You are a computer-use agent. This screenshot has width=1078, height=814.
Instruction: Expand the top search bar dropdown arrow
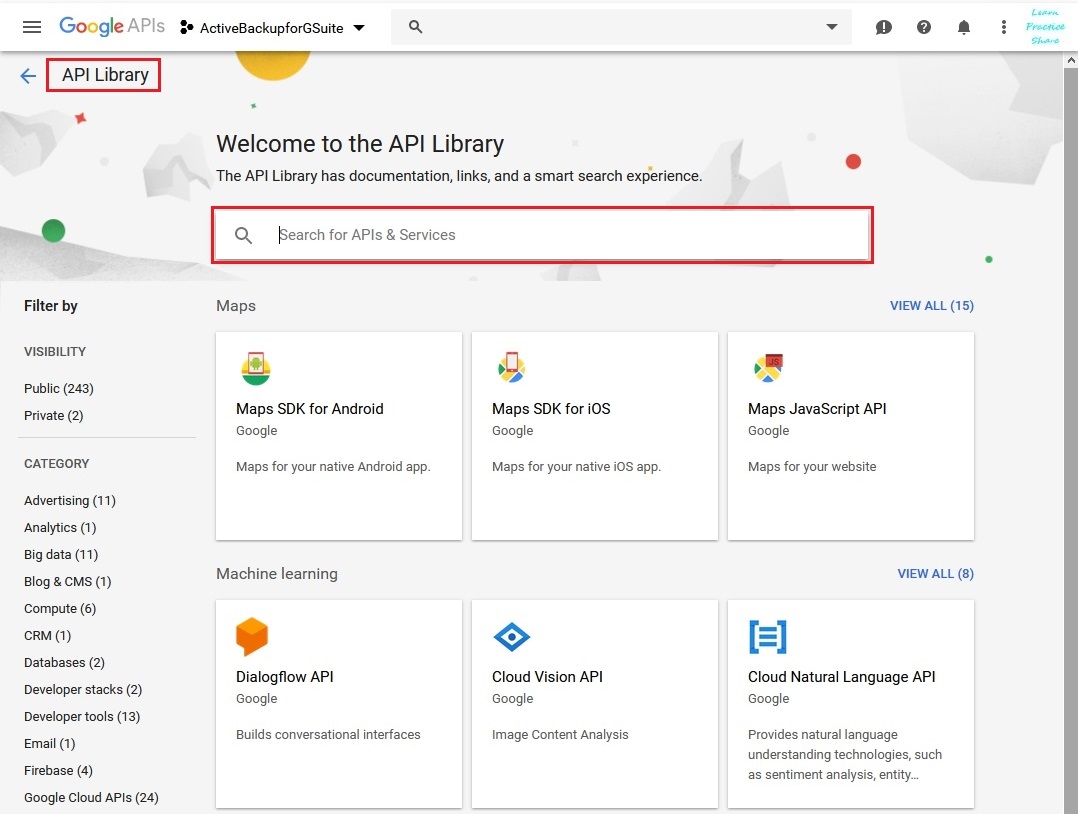point(832,27)
